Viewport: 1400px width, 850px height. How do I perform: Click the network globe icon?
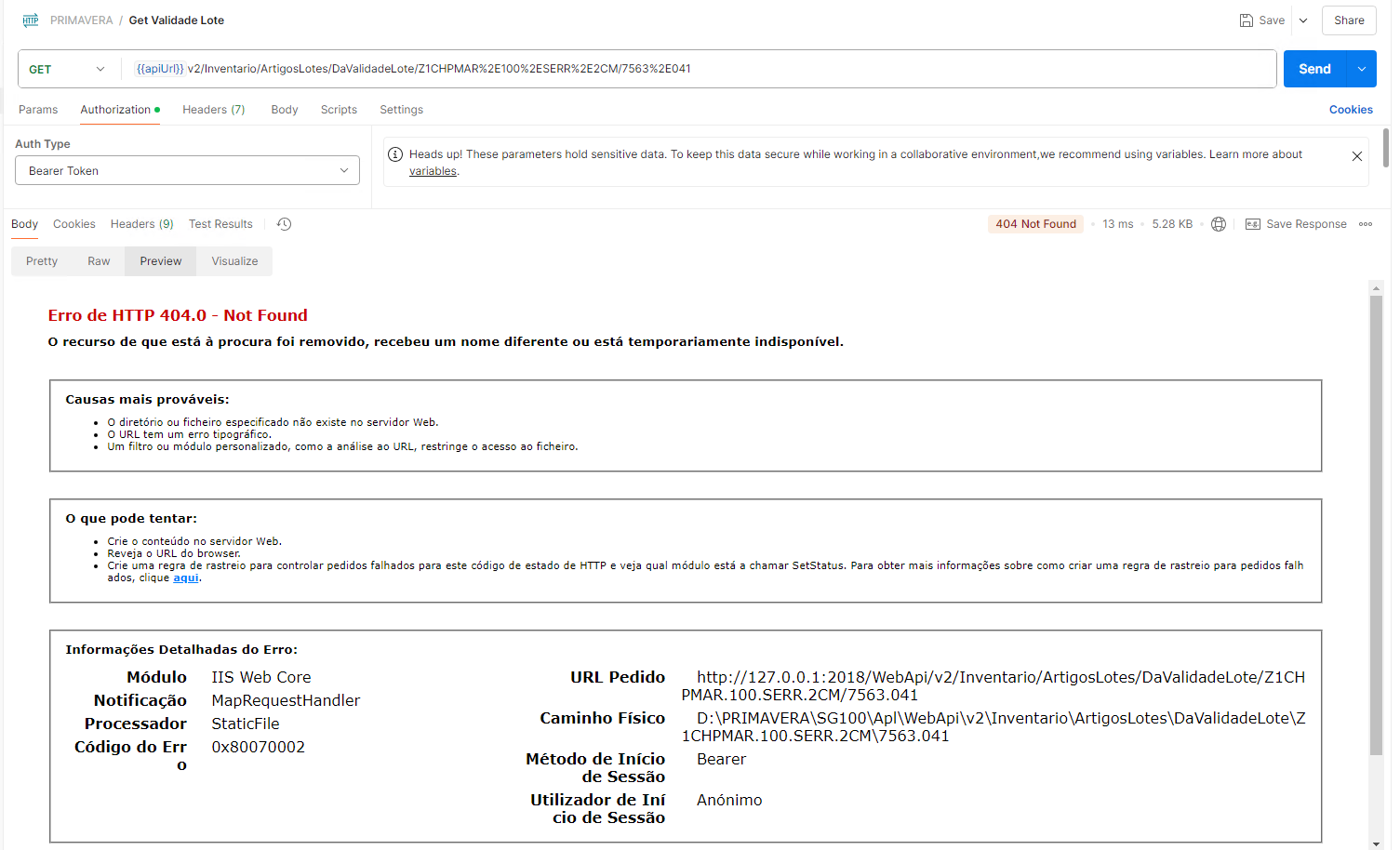[x=1219, y=224]
